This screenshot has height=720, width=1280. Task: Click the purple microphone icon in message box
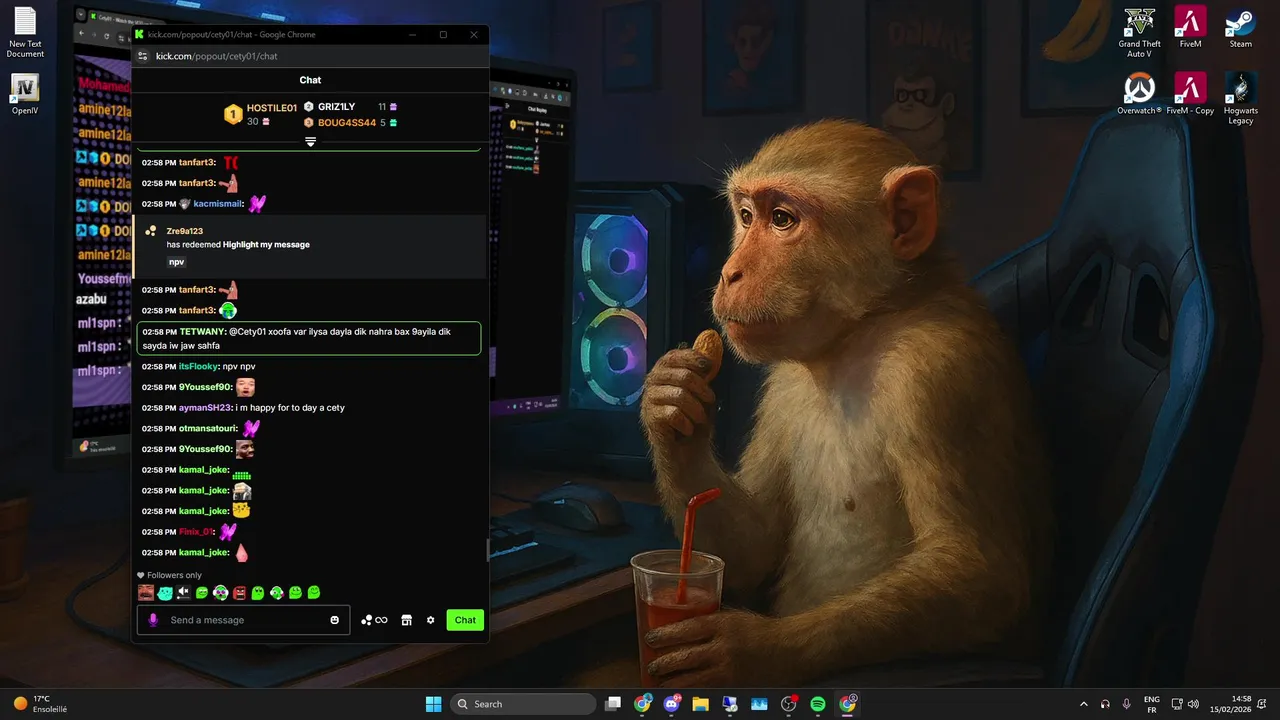[x=153, y=620]
